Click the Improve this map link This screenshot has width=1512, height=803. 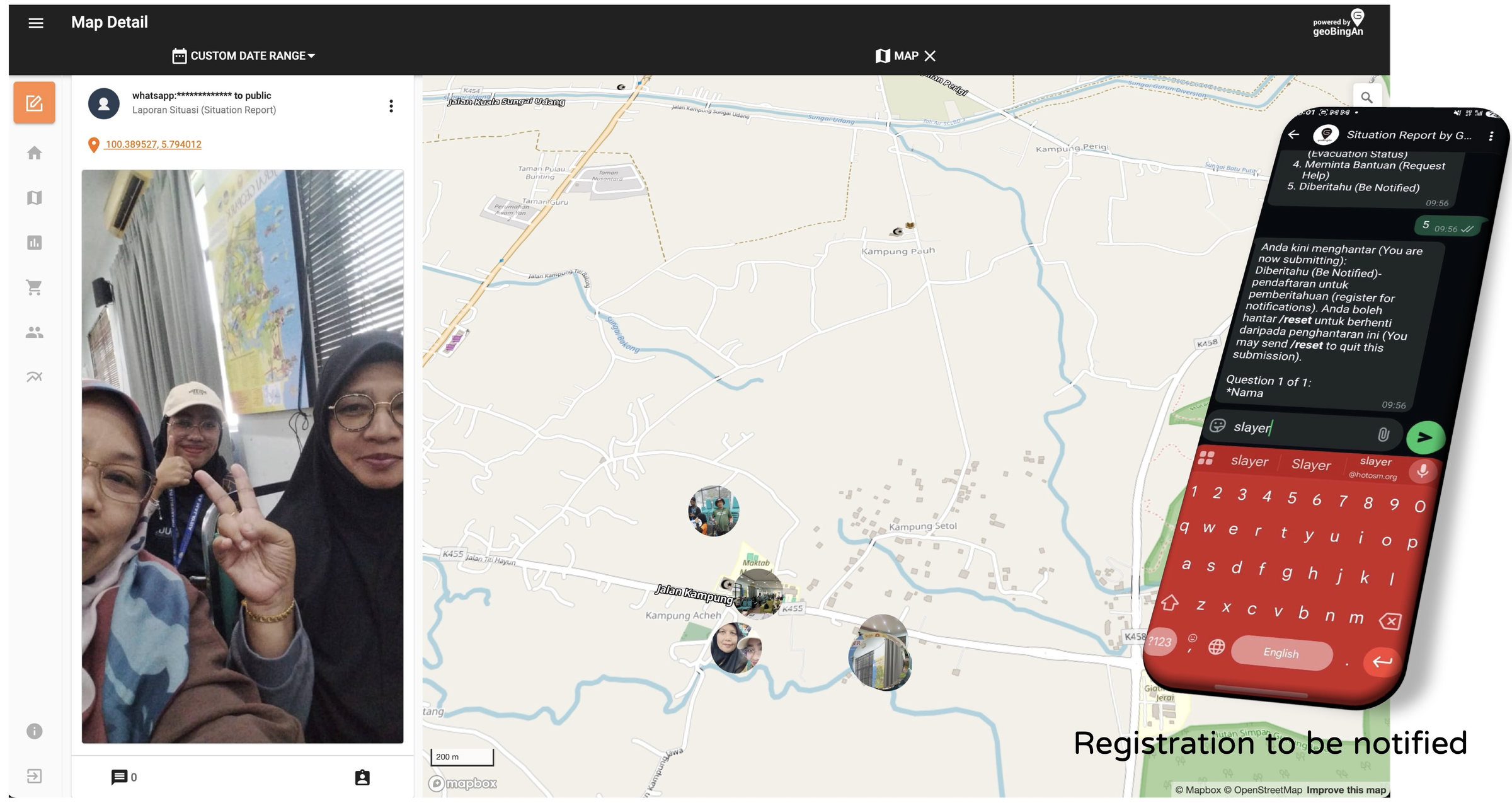1346,790
